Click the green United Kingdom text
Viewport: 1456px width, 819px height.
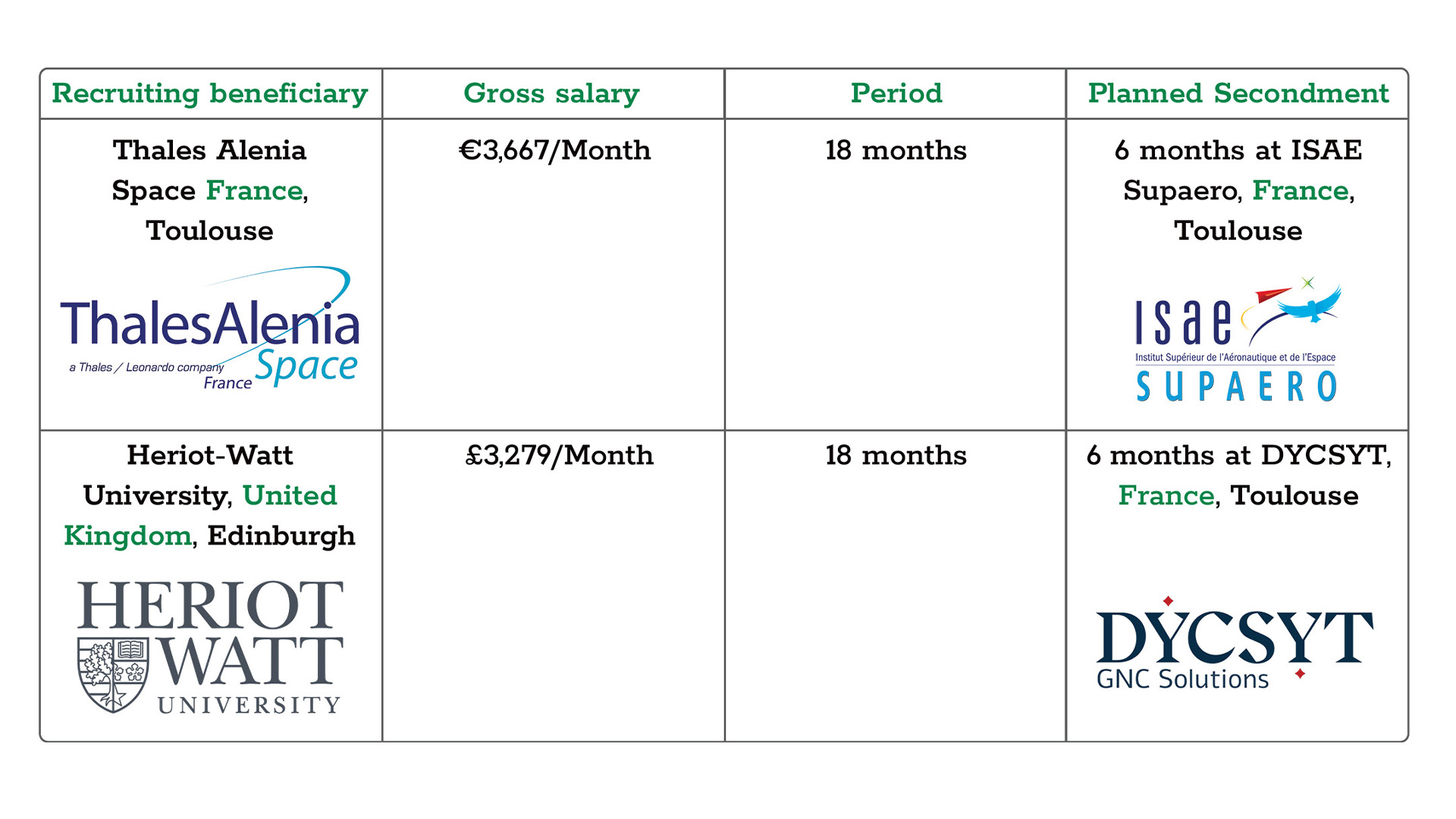[290, 495]
